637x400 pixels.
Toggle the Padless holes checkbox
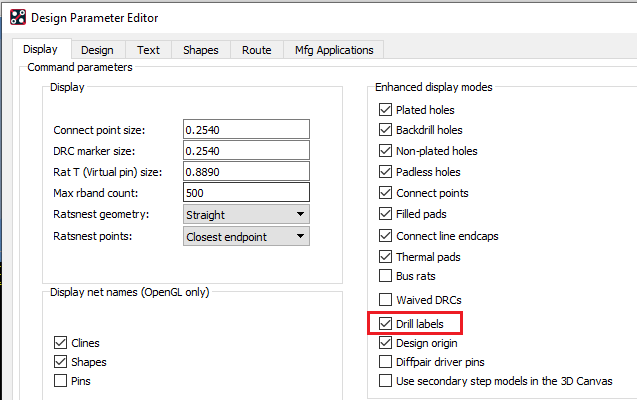(x=385, y=172)
